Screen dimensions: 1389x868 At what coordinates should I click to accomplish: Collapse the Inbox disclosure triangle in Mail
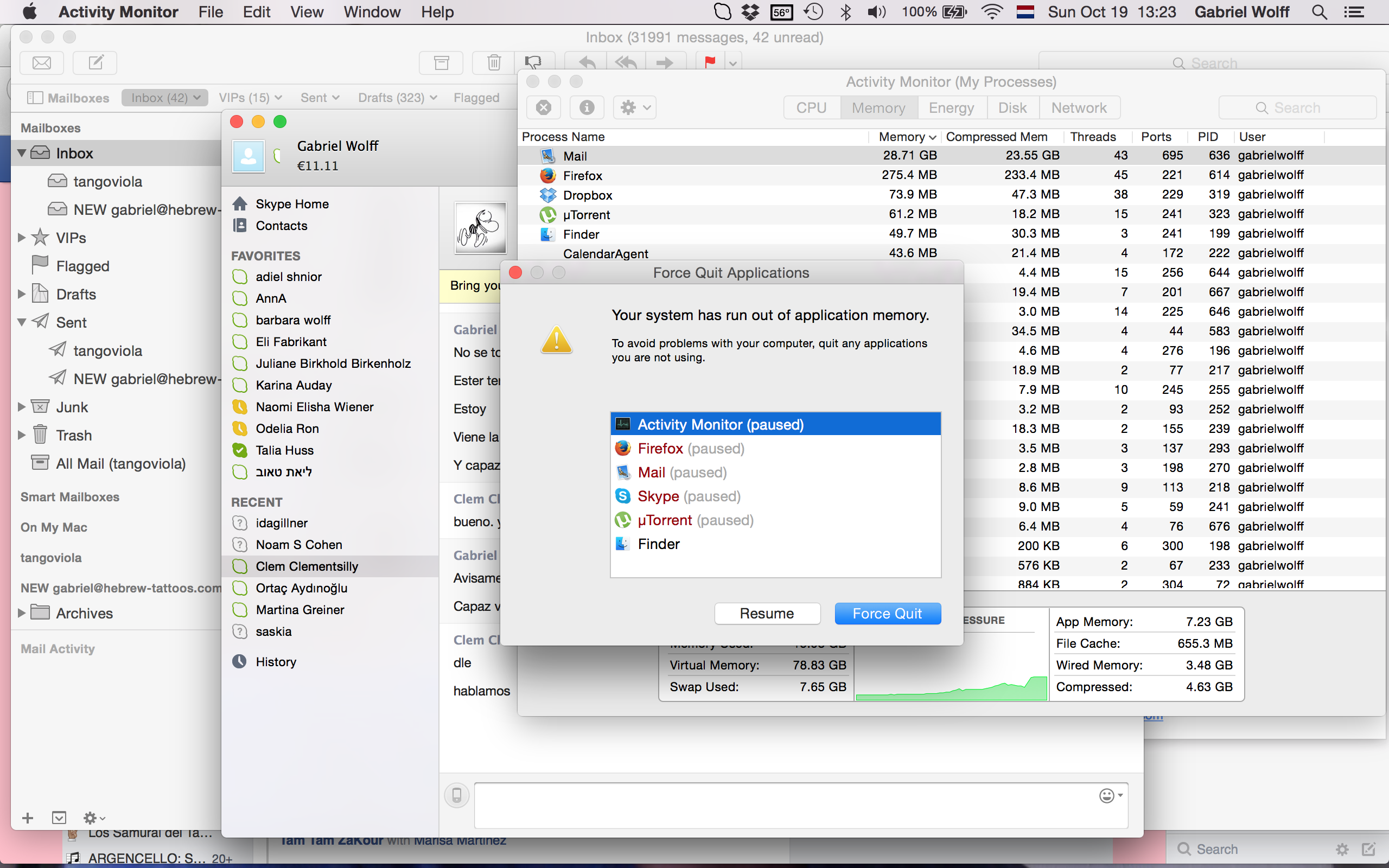[21, 154]
